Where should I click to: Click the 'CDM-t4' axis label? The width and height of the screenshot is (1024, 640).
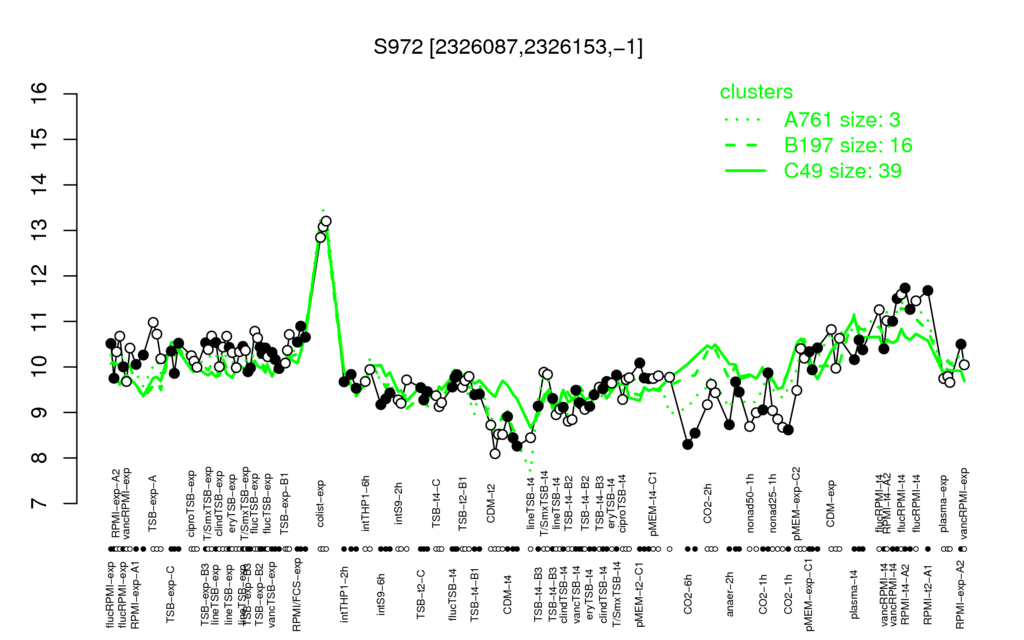(x=507, y=594)
